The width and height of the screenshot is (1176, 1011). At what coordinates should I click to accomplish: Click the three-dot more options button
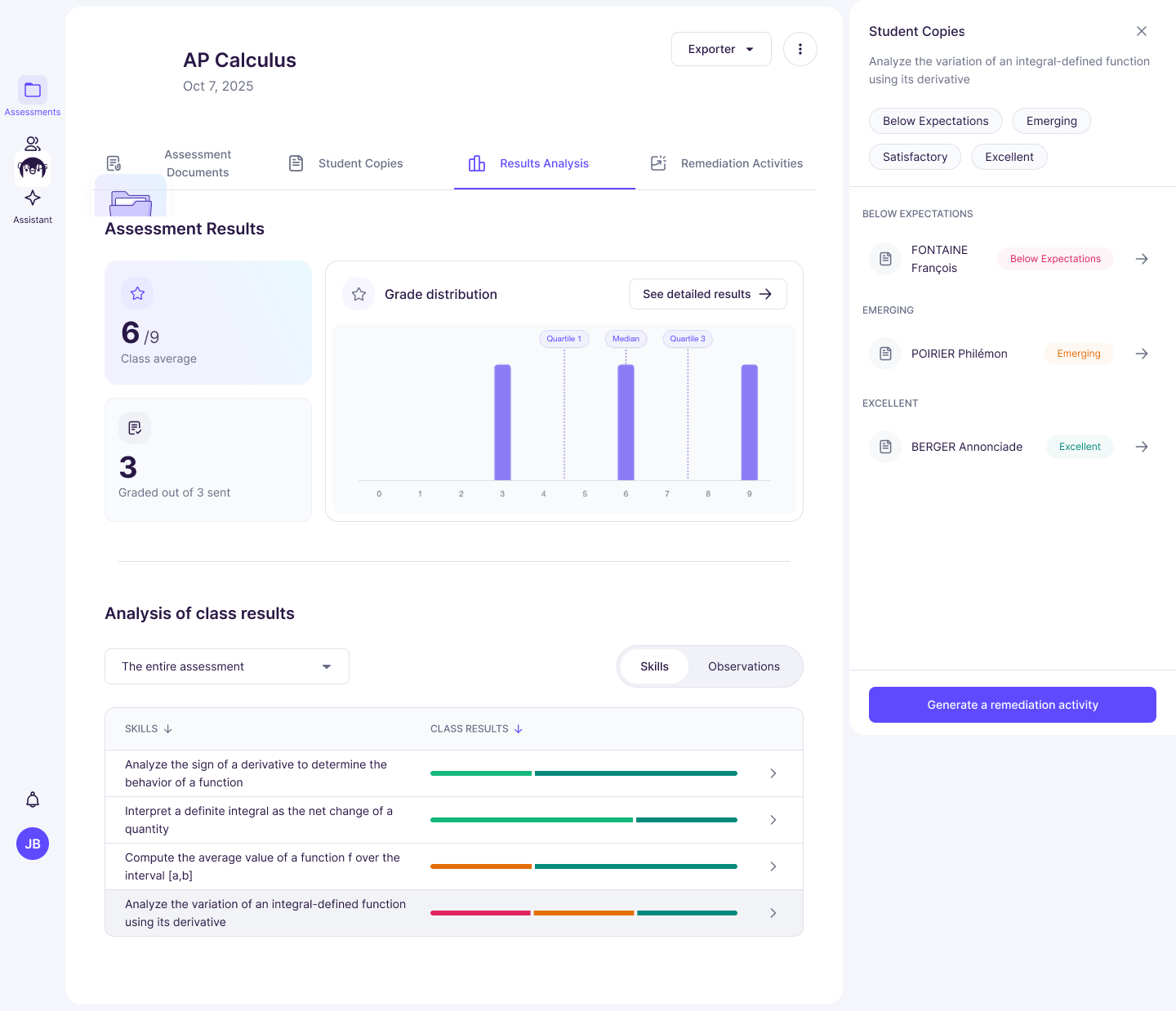[x=800, y=49]
